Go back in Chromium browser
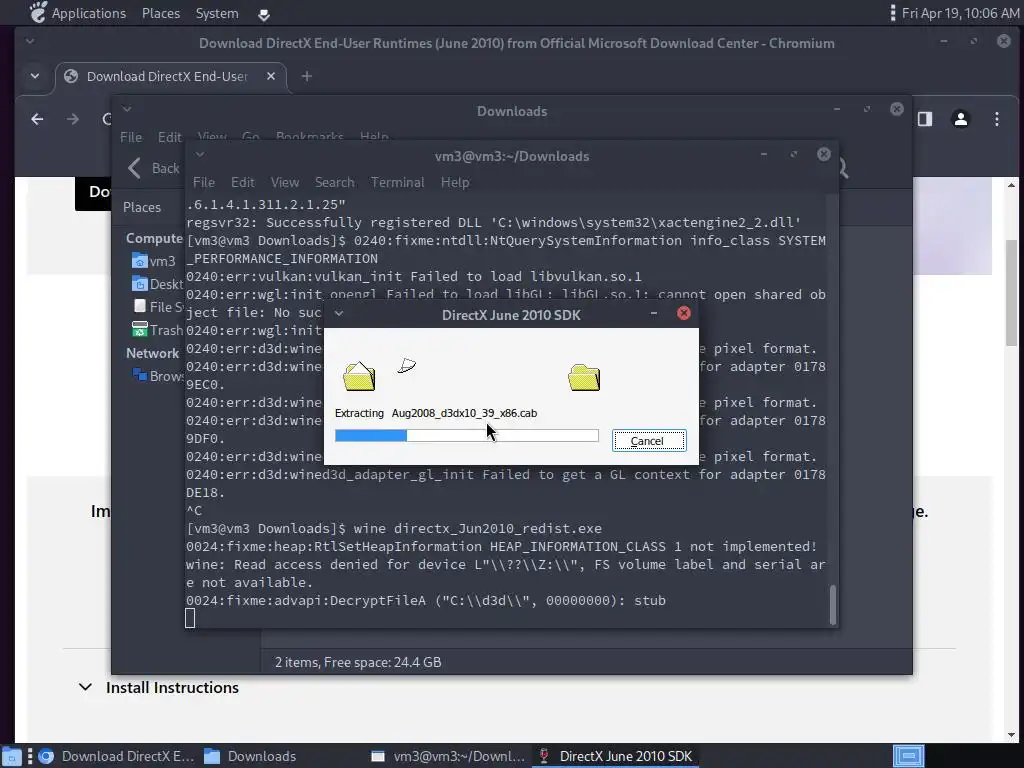This screenshot has height=768, width=1024. 37,119
